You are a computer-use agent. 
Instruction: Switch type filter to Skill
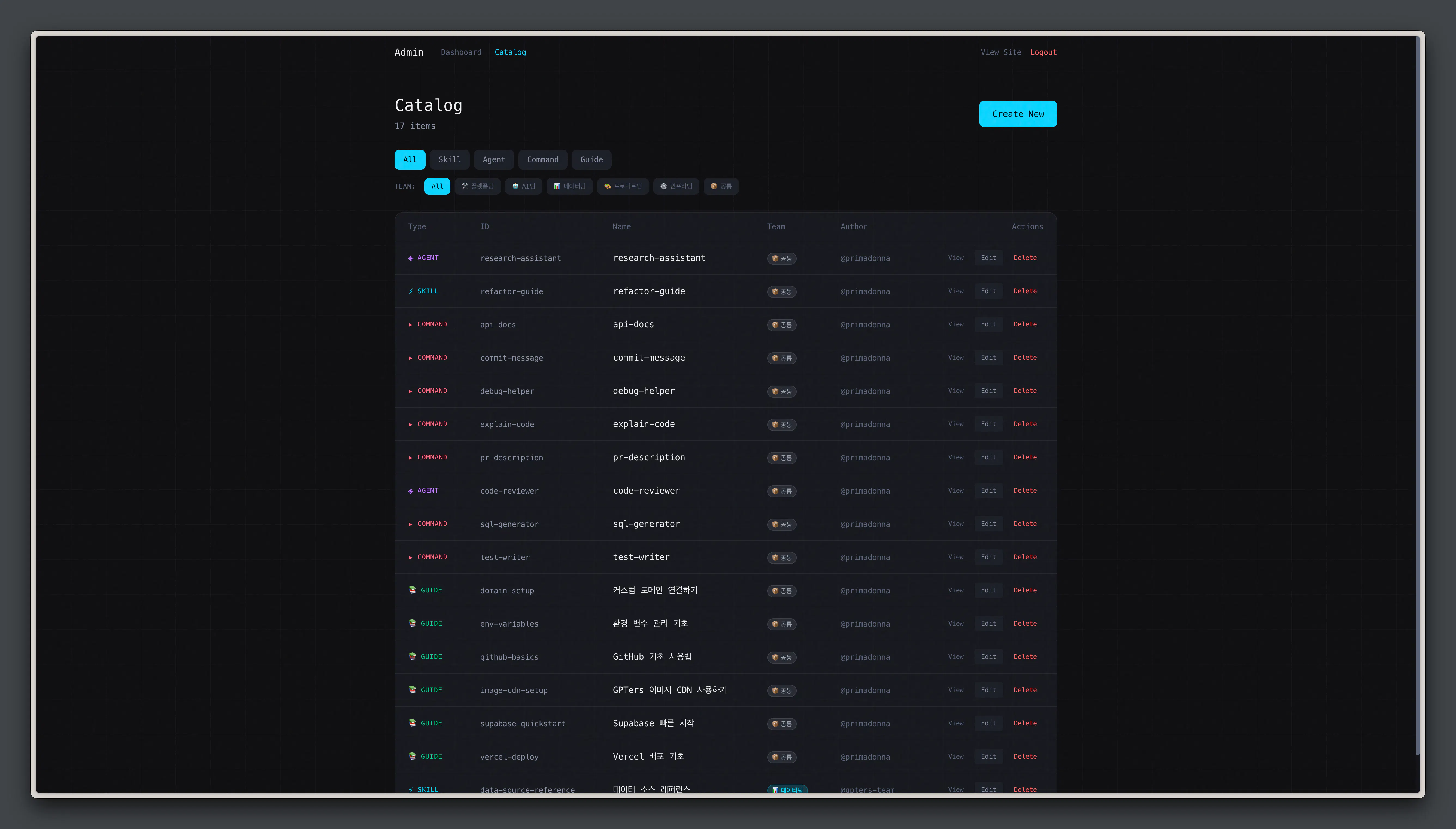pyautogui.click(x=449, y=159)
